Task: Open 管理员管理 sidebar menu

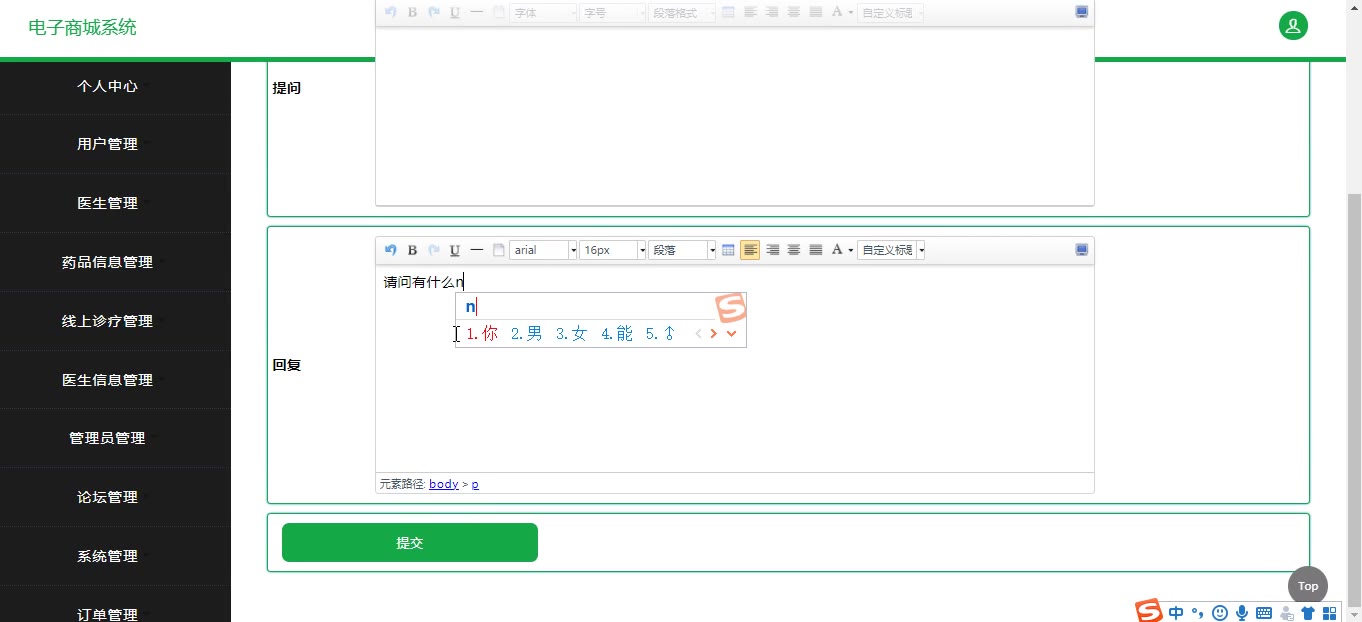Action: point(107,438)
